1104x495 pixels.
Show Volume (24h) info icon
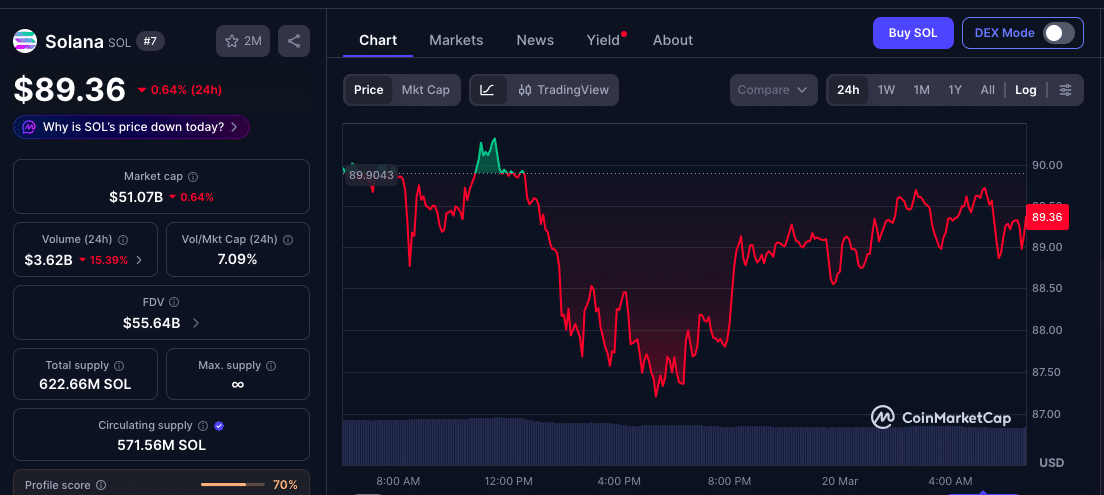tap(123, 239)
